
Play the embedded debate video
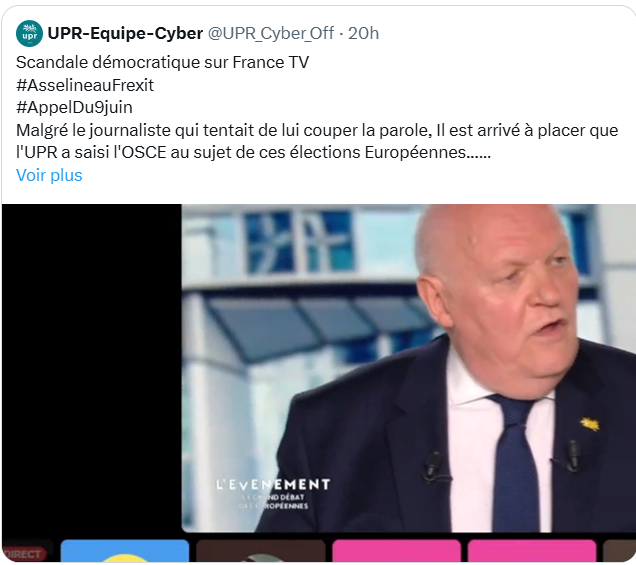(408, 368)
